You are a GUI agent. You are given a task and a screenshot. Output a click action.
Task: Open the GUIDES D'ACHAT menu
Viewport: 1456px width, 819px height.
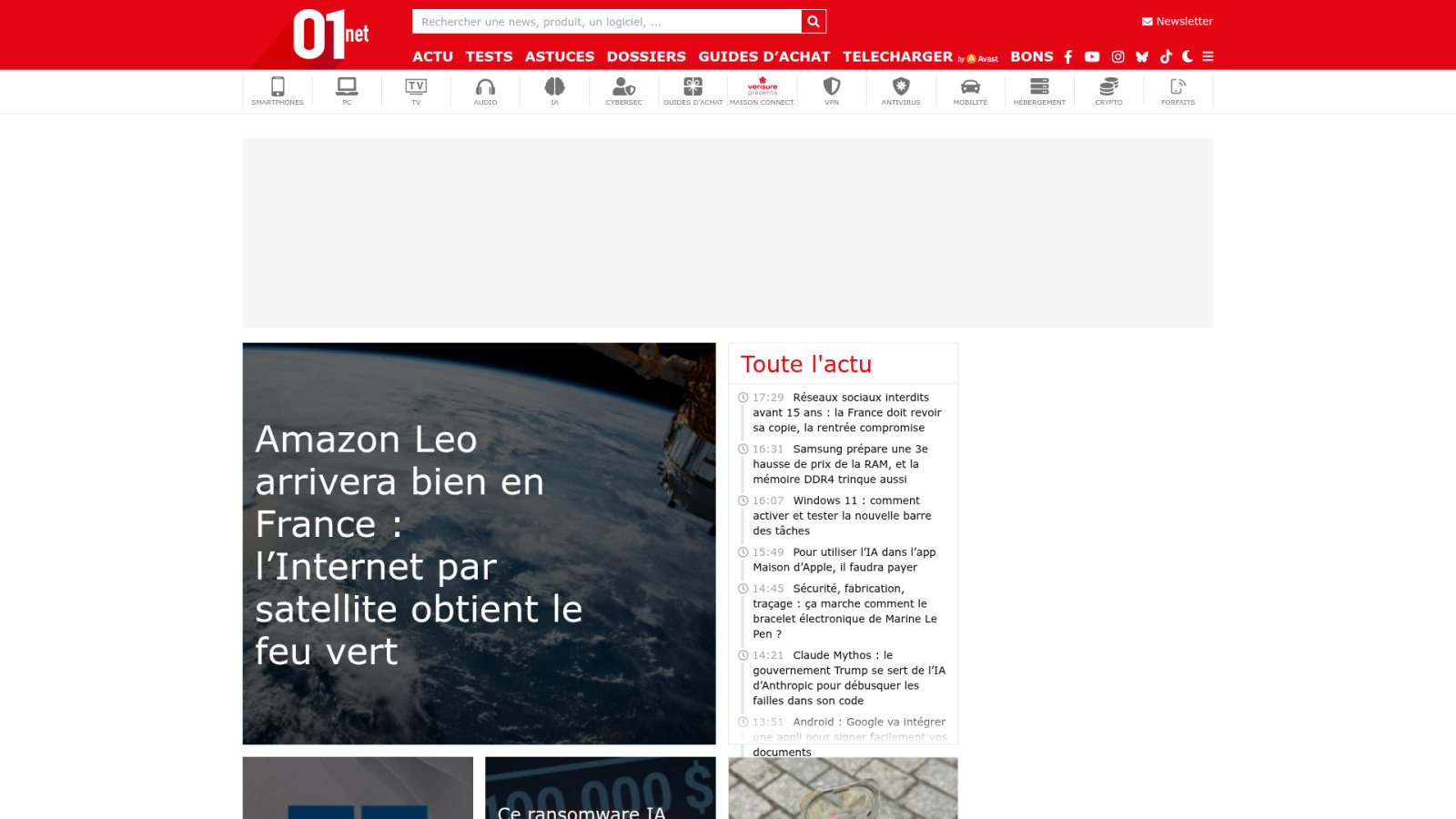[x=763, y=56]
